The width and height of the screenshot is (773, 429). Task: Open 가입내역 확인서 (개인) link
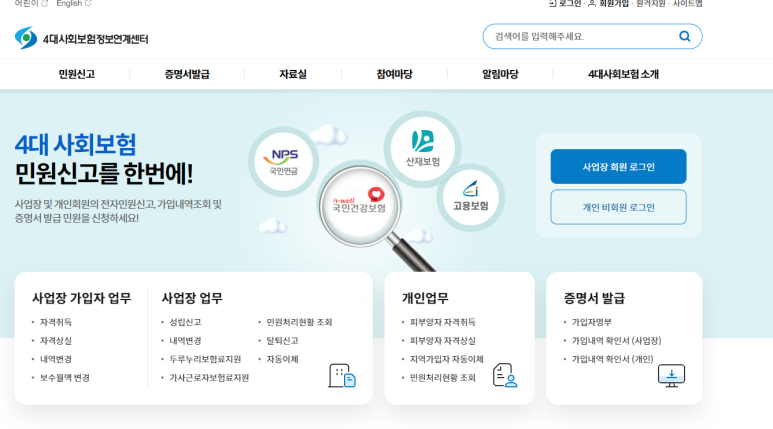click(x=612, y=359)
